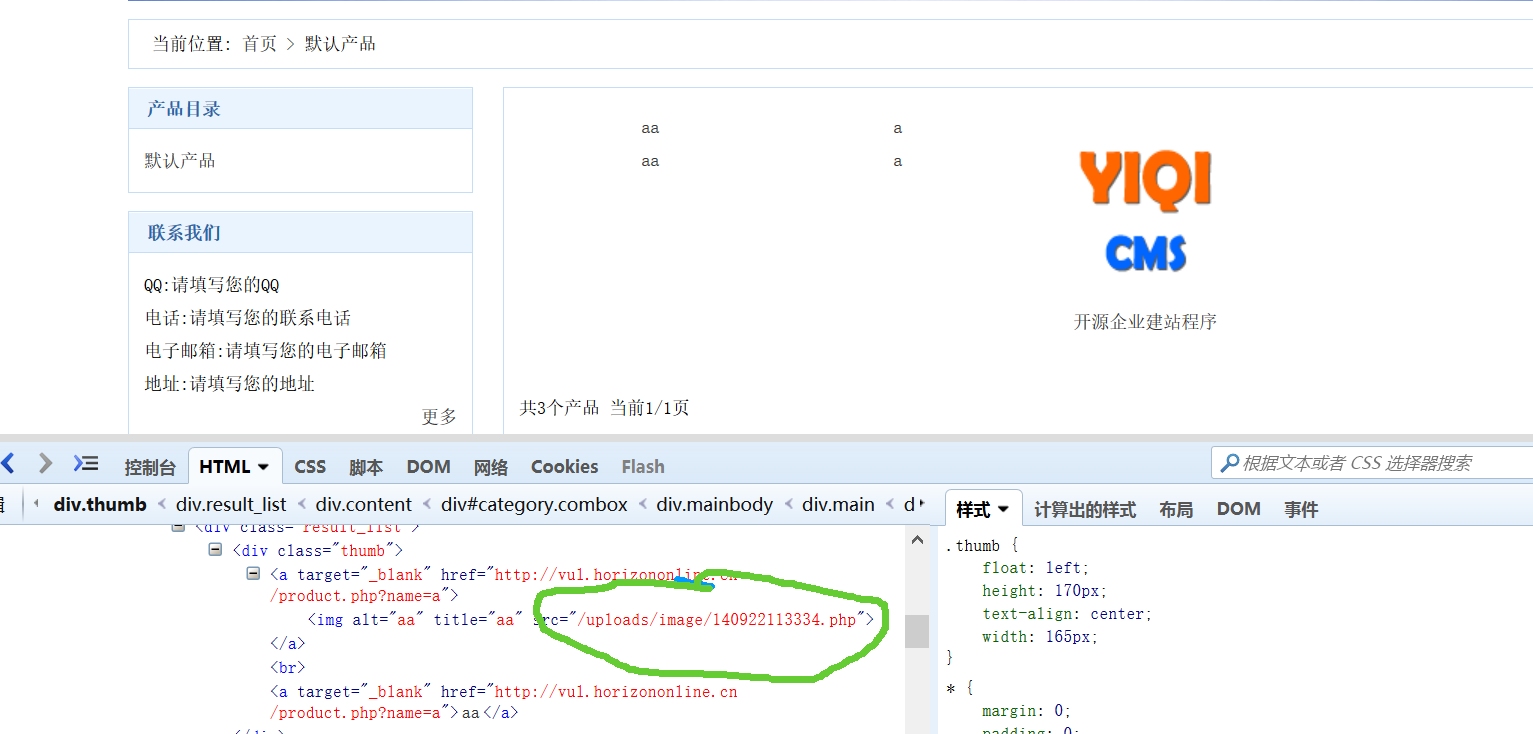Screen dimensions: 1533x734
Task: Click the HTML panel vertical scrollbar thumb
Action: tap(916, 631)
